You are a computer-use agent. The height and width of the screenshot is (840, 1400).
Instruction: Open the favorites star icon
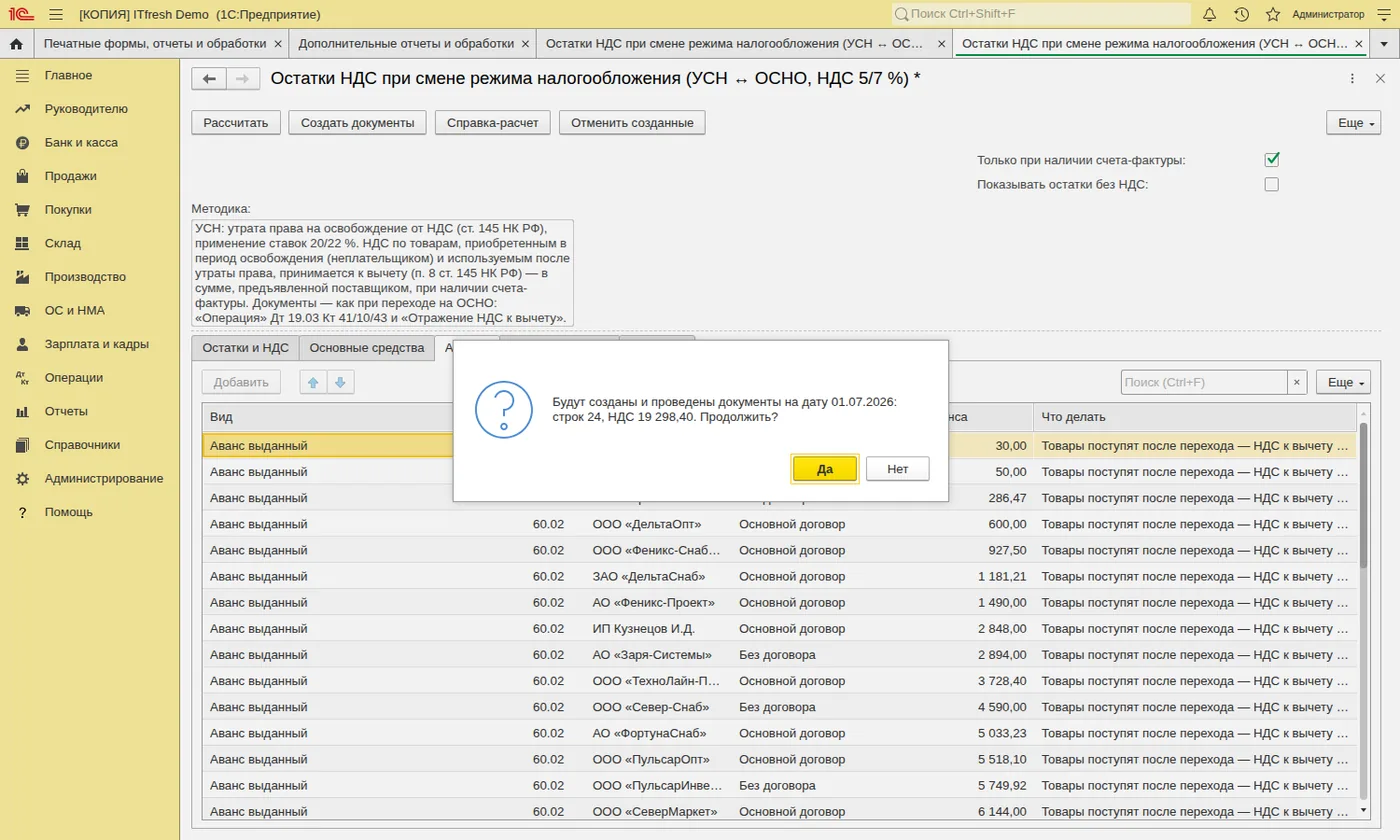(1273, 14)
